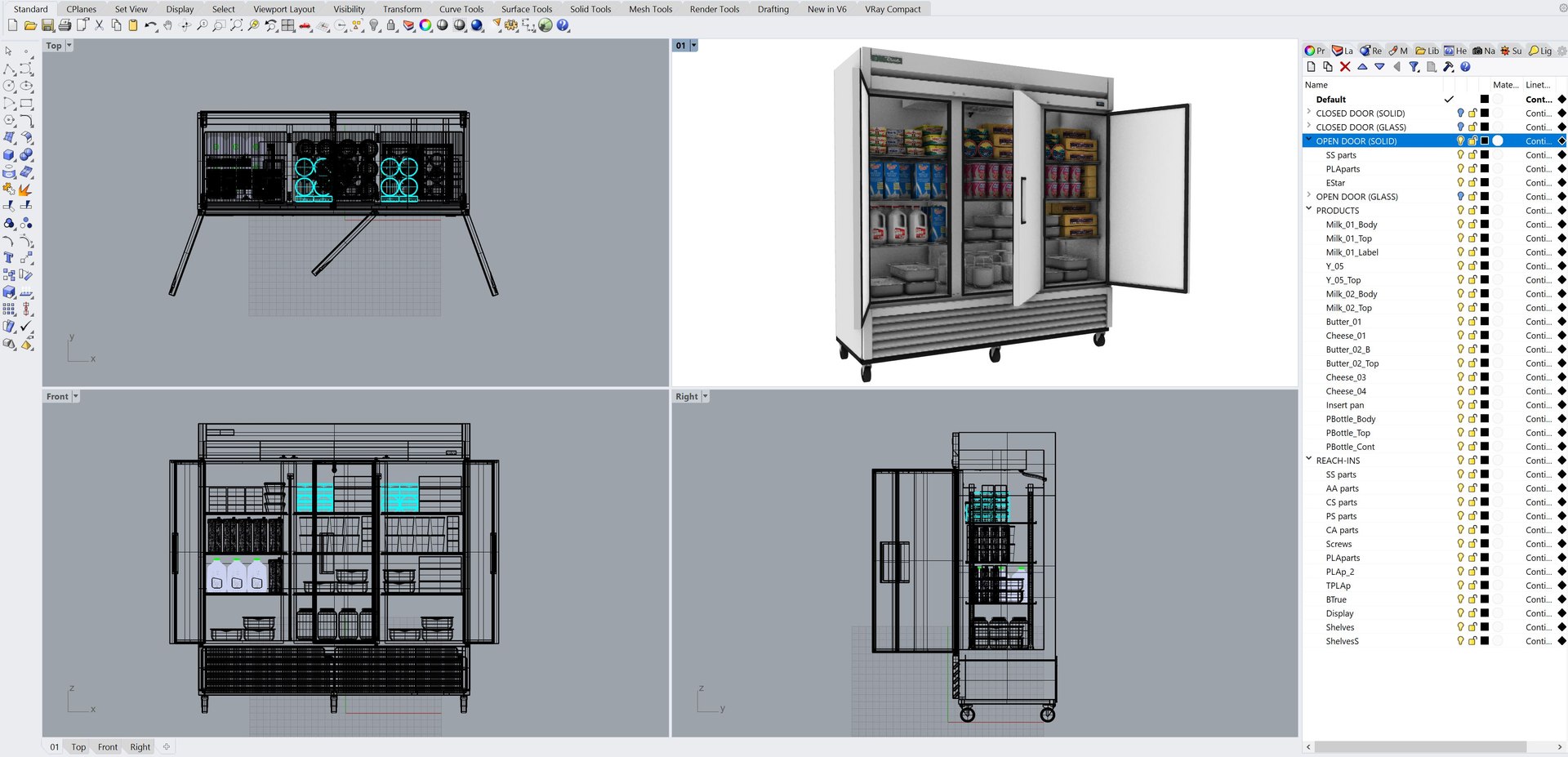Expand the CLOSED DOOR (GLASS) layer
Viewport: 1568px width, 757px height.
click(x=1309, y=127)
